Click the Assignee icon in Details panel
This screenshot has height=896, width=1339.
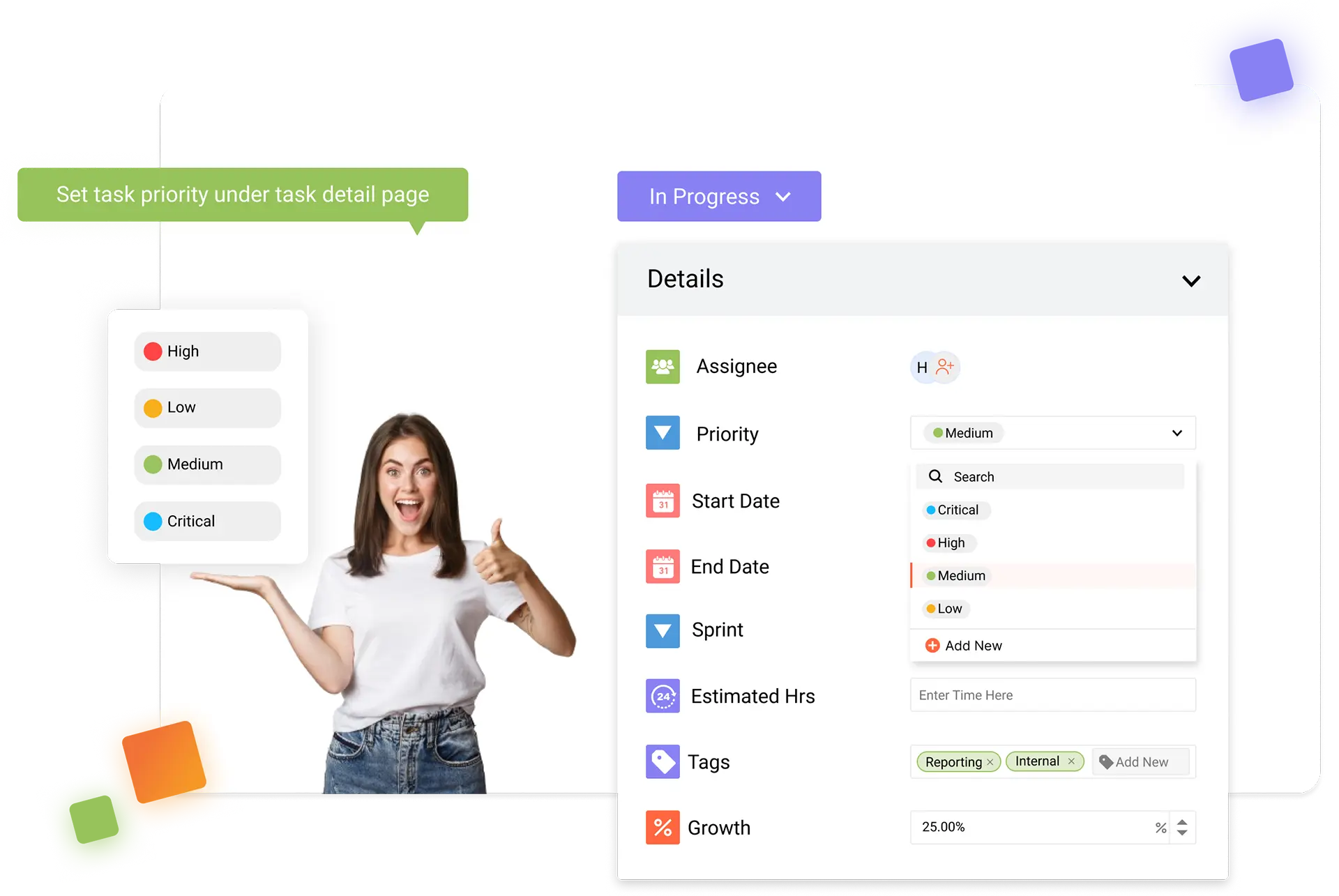coord(661,367)
